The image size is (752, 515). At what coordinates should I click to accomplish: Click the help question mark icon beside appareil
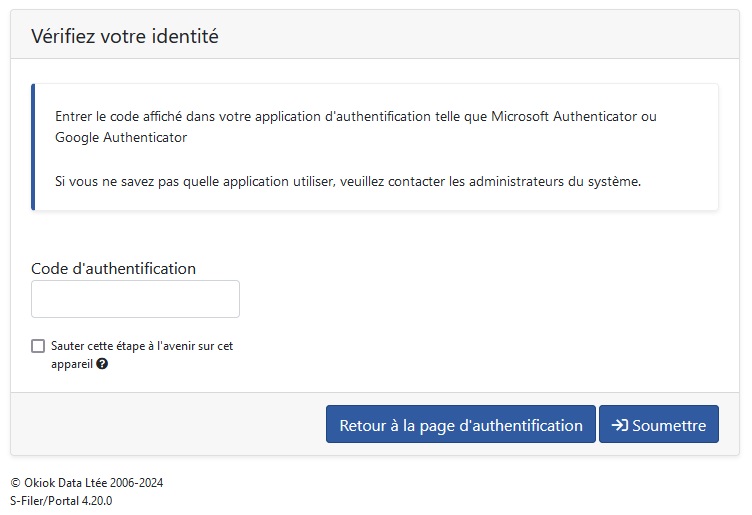[102, 364]
